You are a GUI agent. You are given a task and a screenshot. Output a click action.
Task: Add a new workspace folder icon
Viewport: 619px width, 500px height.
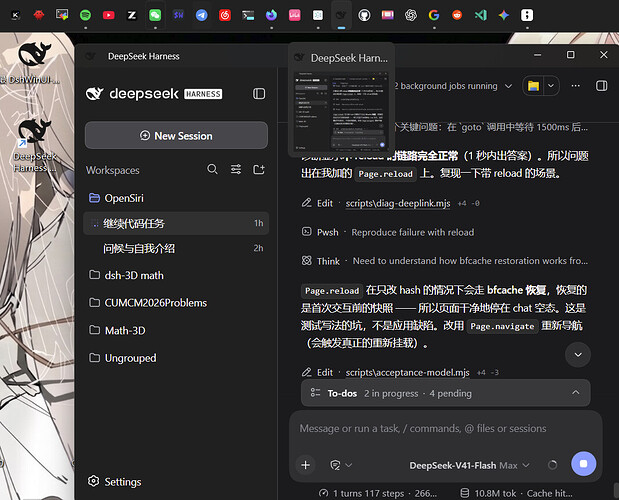259,169
